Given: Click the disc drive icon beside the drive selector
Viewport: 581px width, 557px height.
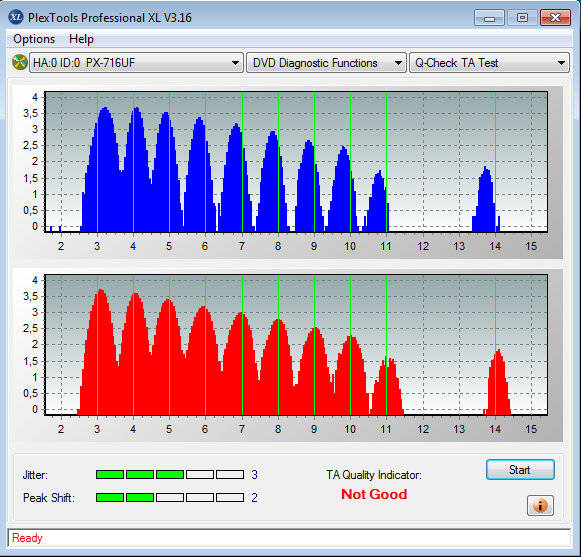Looking at the screenshot, I should pos(20,62).
